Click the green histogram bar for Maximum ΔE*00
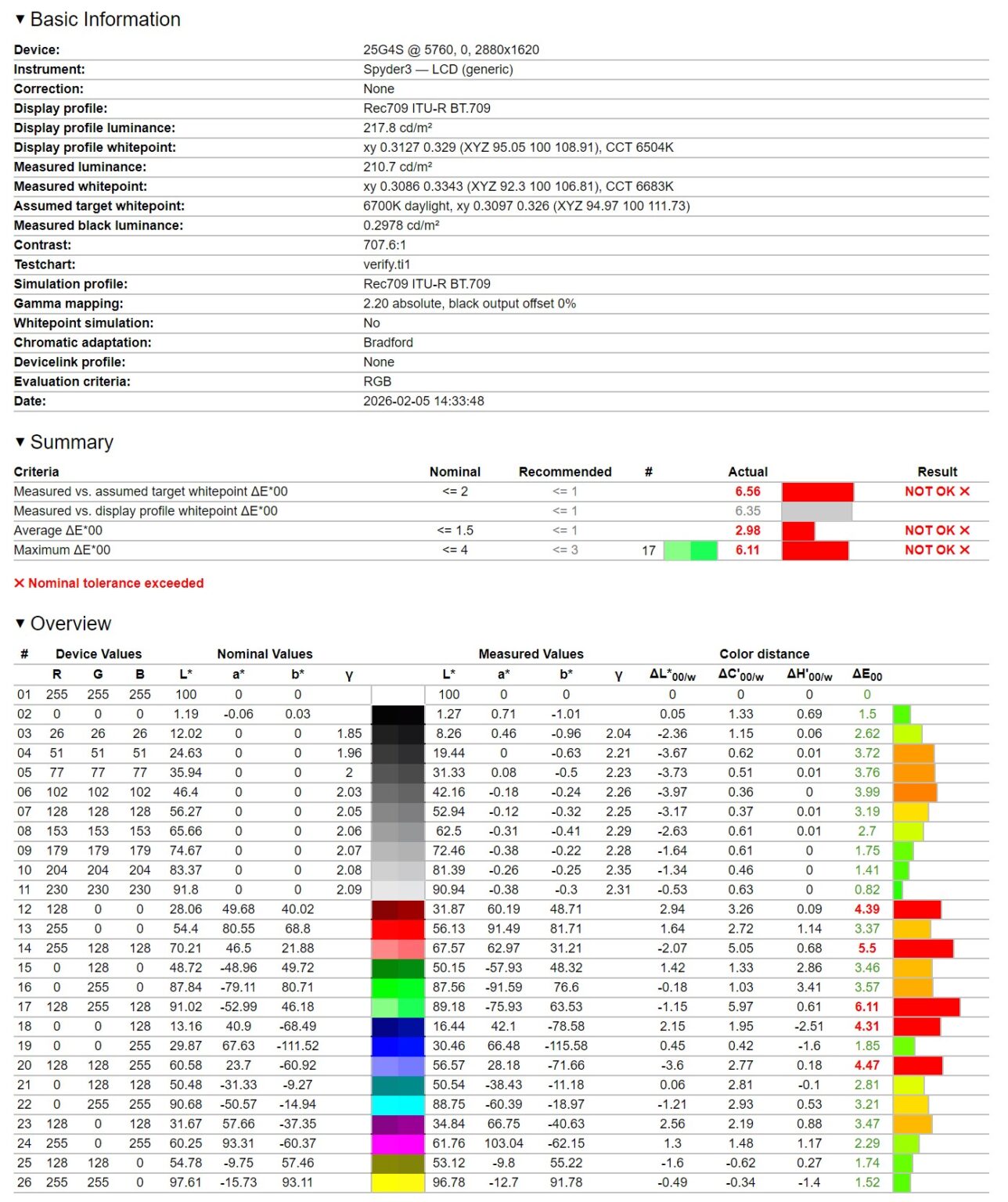 click(x=690, y=549)
